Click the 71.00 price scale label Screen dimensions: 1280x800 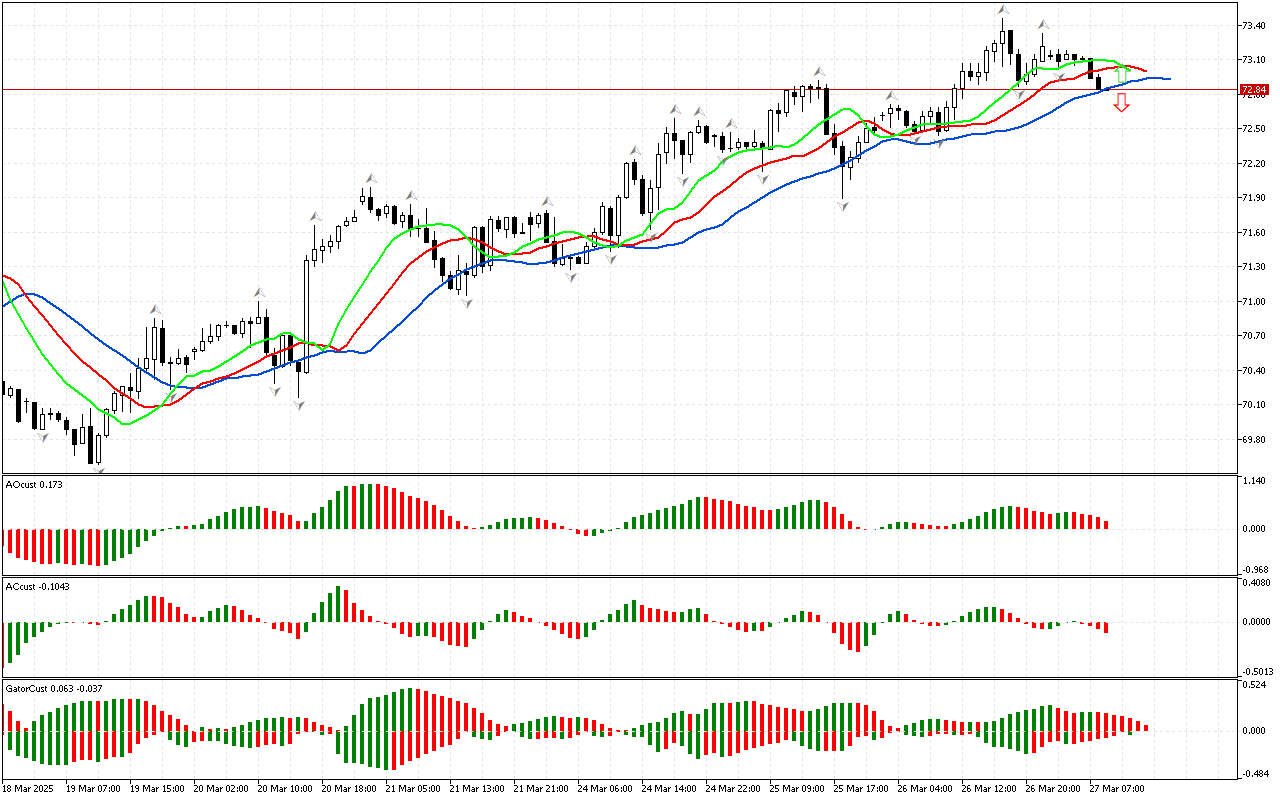click(x=1253, y=302)
